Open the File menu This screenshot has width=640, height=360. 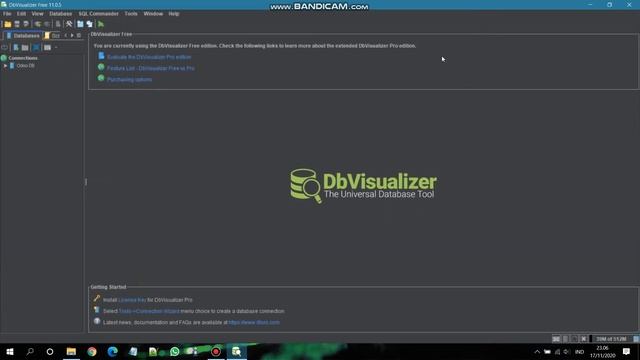(x=7, y=13)
